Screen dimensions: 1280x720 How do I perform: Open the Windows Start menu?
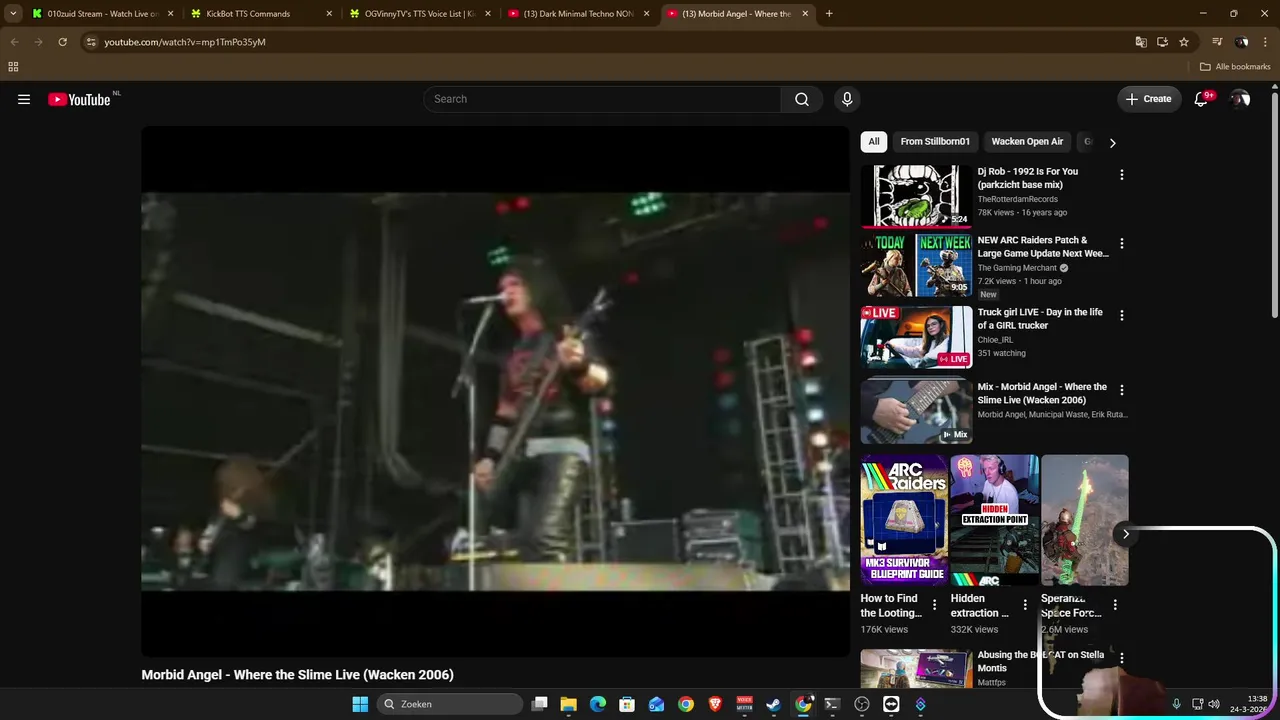click(x=360, y=704)
